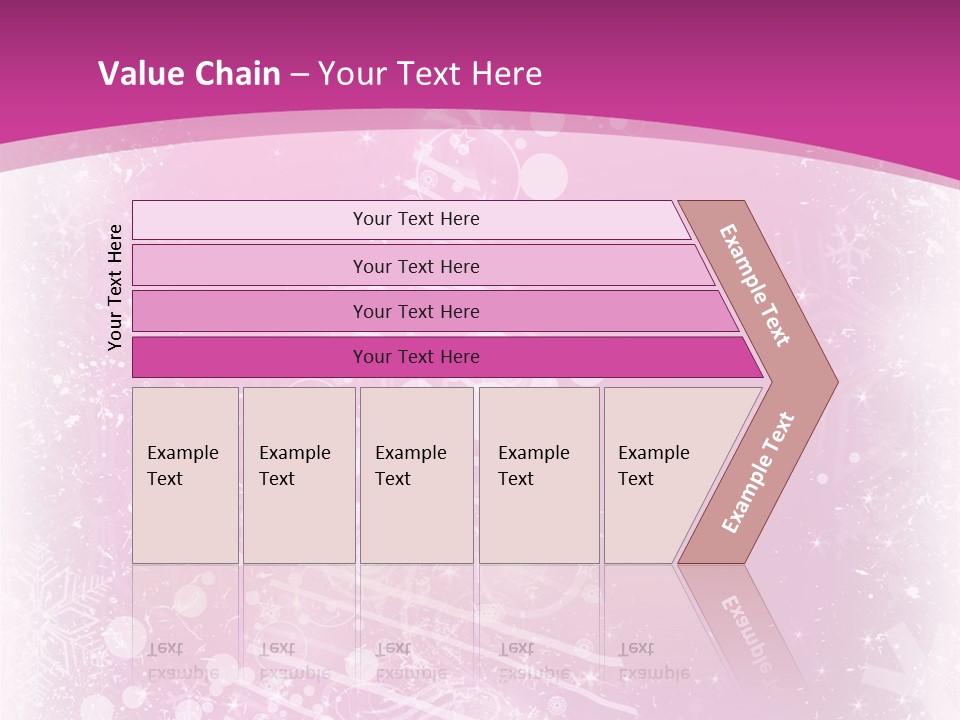Select the upper chevron arm "Example Text"
The height and width of the screenshot is (720, 960).
click(x=755, y=285)
